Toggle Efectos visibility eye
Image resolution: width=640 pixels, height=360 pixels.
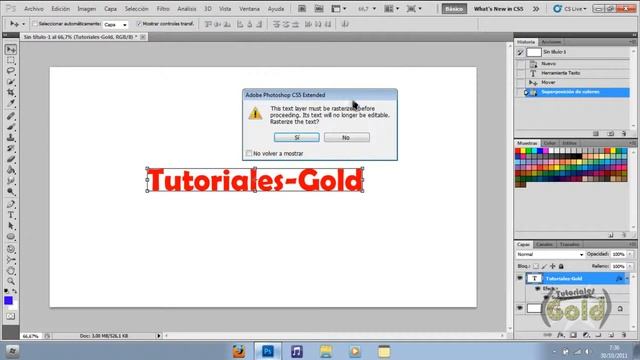[x=538, y=289]
